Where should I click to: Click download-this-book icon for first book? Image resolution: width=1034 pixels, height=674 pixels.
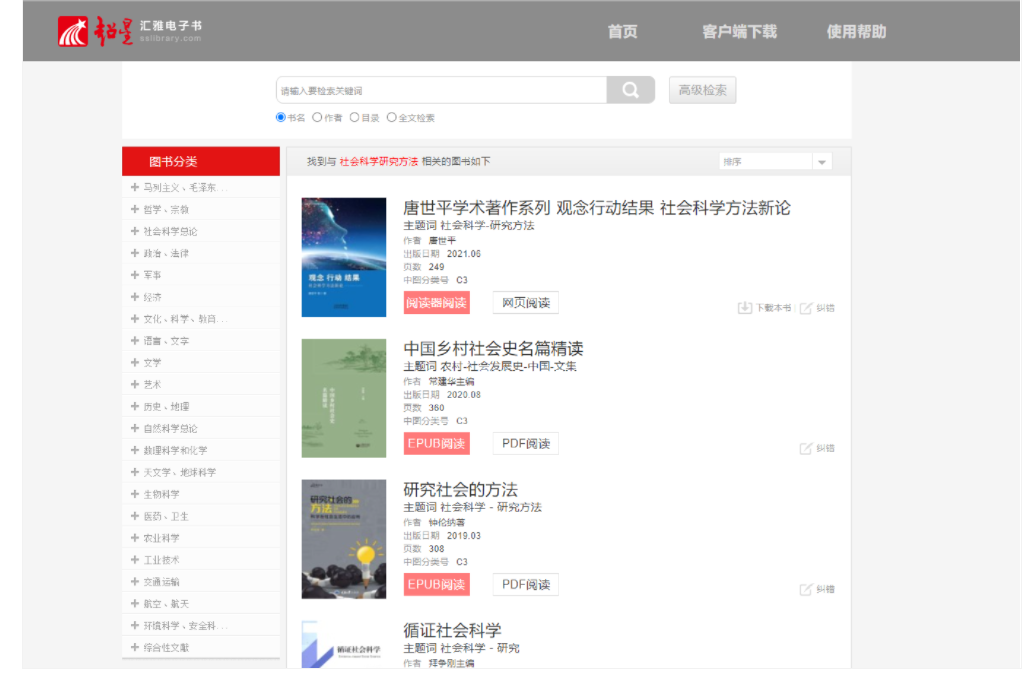point(744,308)
